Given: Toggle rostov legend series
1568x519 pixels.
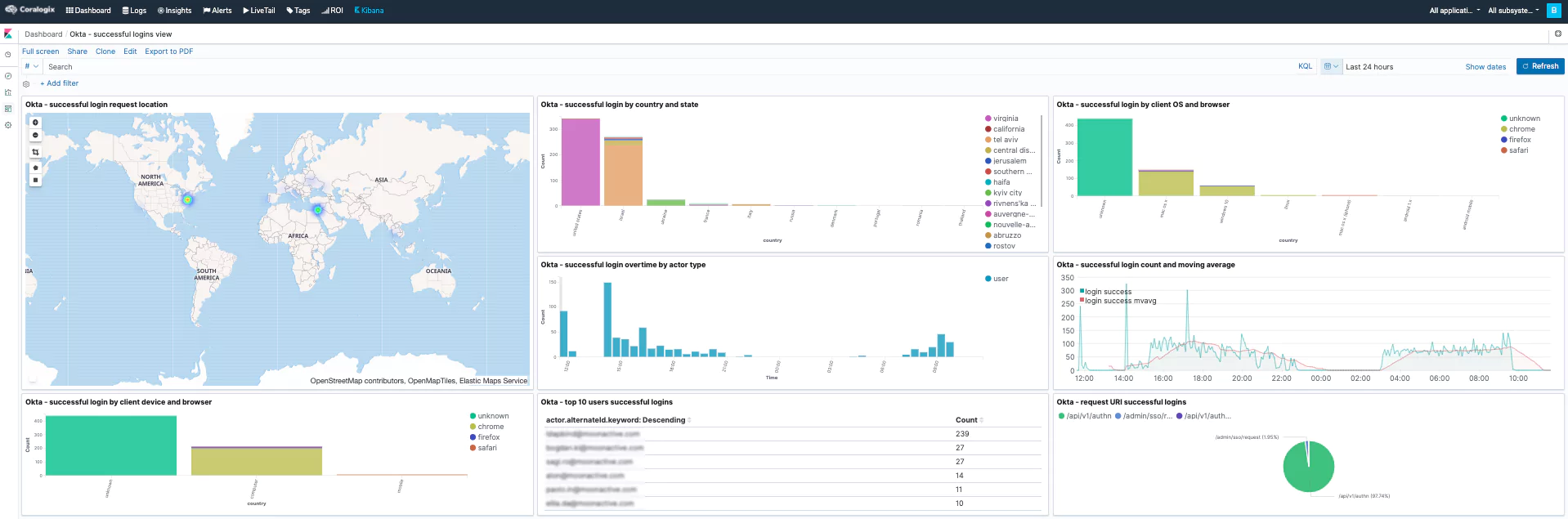Looking at the screenshot, I should (x=1000, y=246).
